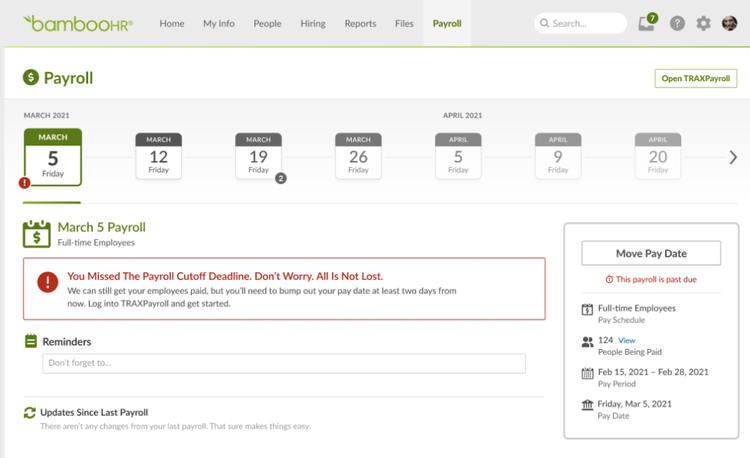Open the My Info tab
Viewport: 750px width, 458px height.
pos(219,23)
